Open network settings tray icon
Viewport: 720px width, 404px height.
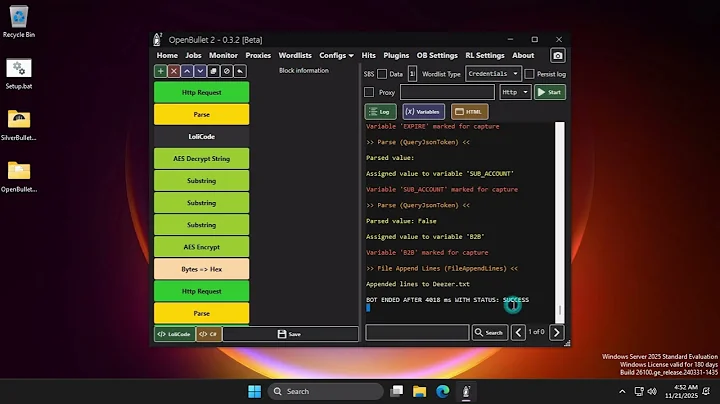(x=639, y=392)
